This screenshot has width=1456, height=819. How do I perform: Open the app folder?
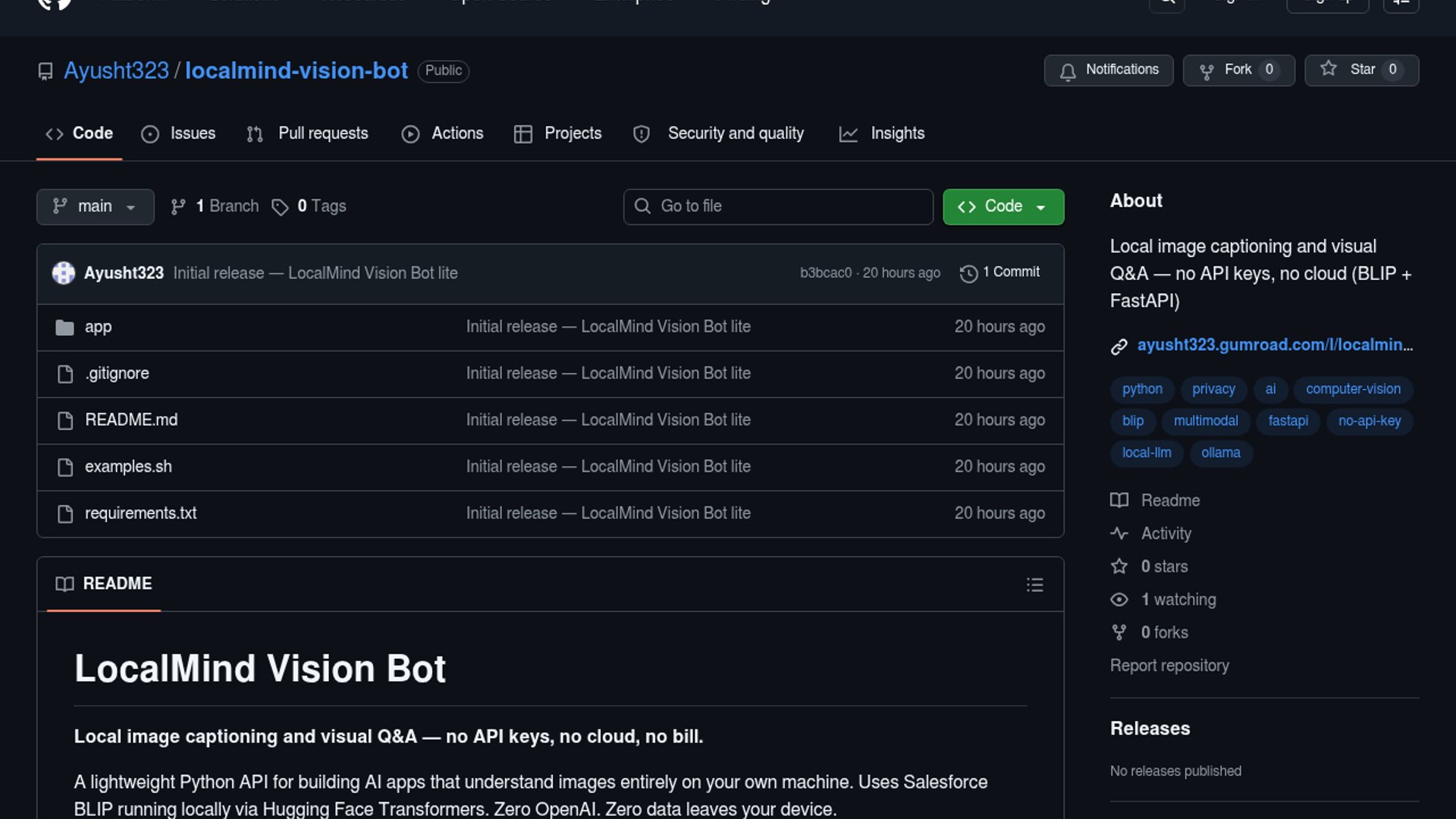click(x=98, y=327)
